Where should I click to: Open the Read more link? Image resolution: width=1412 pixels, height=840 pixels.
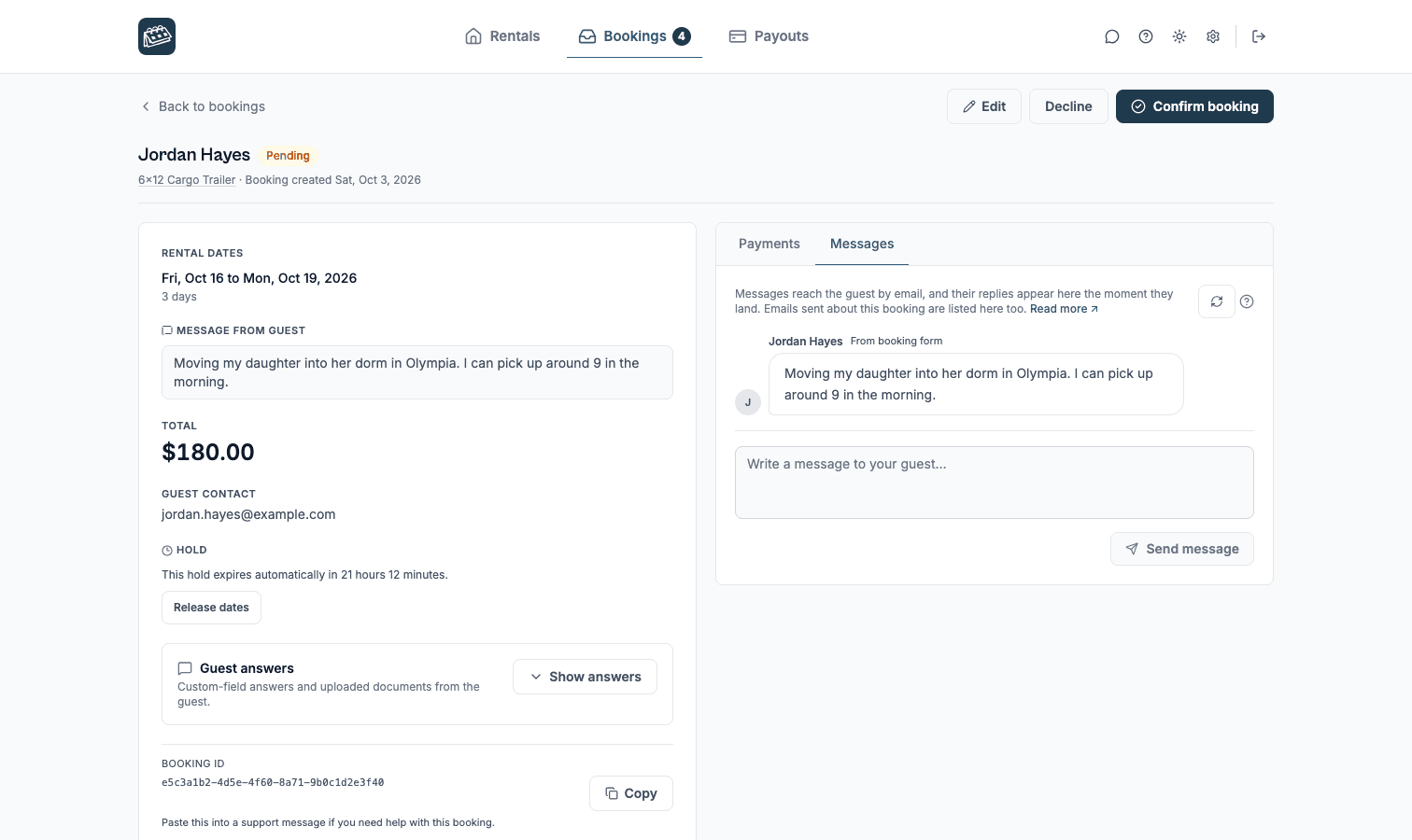[x=1064, y=309]
